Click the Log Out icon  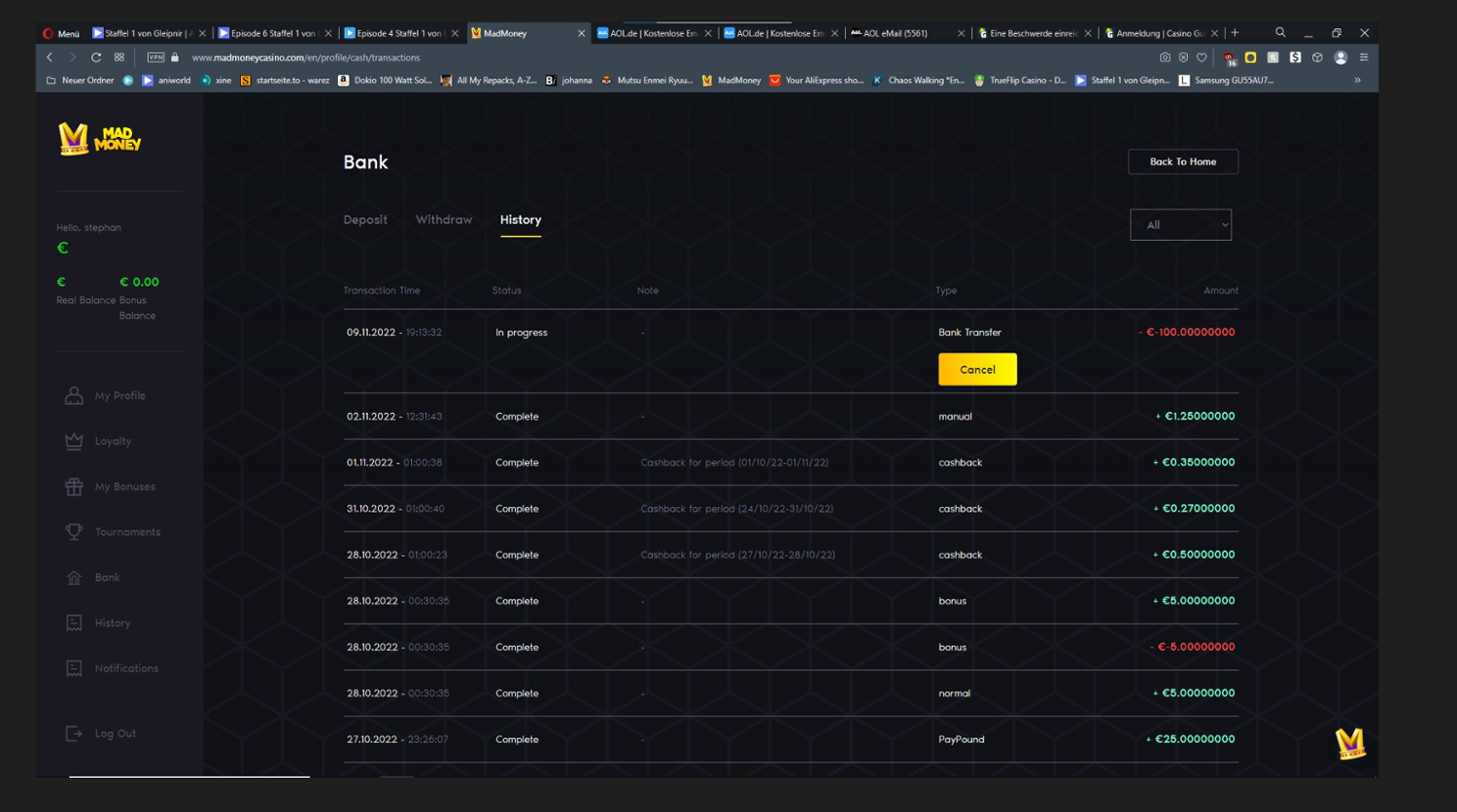[x=74, y=733]
